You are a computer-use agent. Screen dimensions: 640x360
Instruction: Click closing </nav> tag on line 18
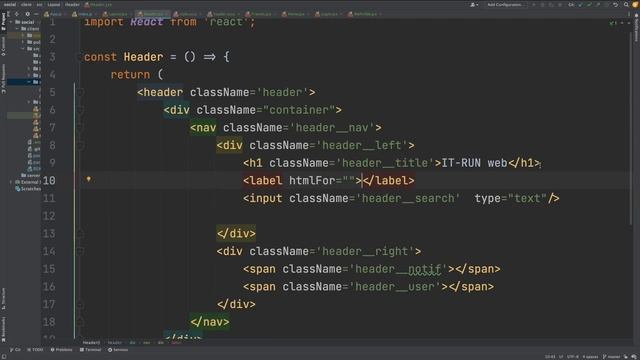click(210, 322)
